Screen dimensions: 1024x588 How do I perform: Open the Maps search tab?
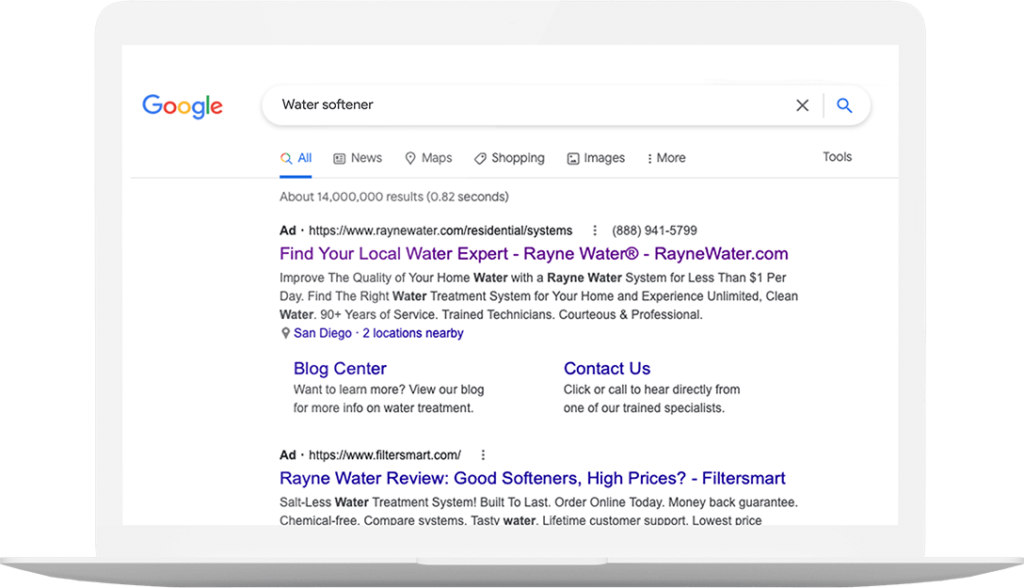click(x=428, y=158)
